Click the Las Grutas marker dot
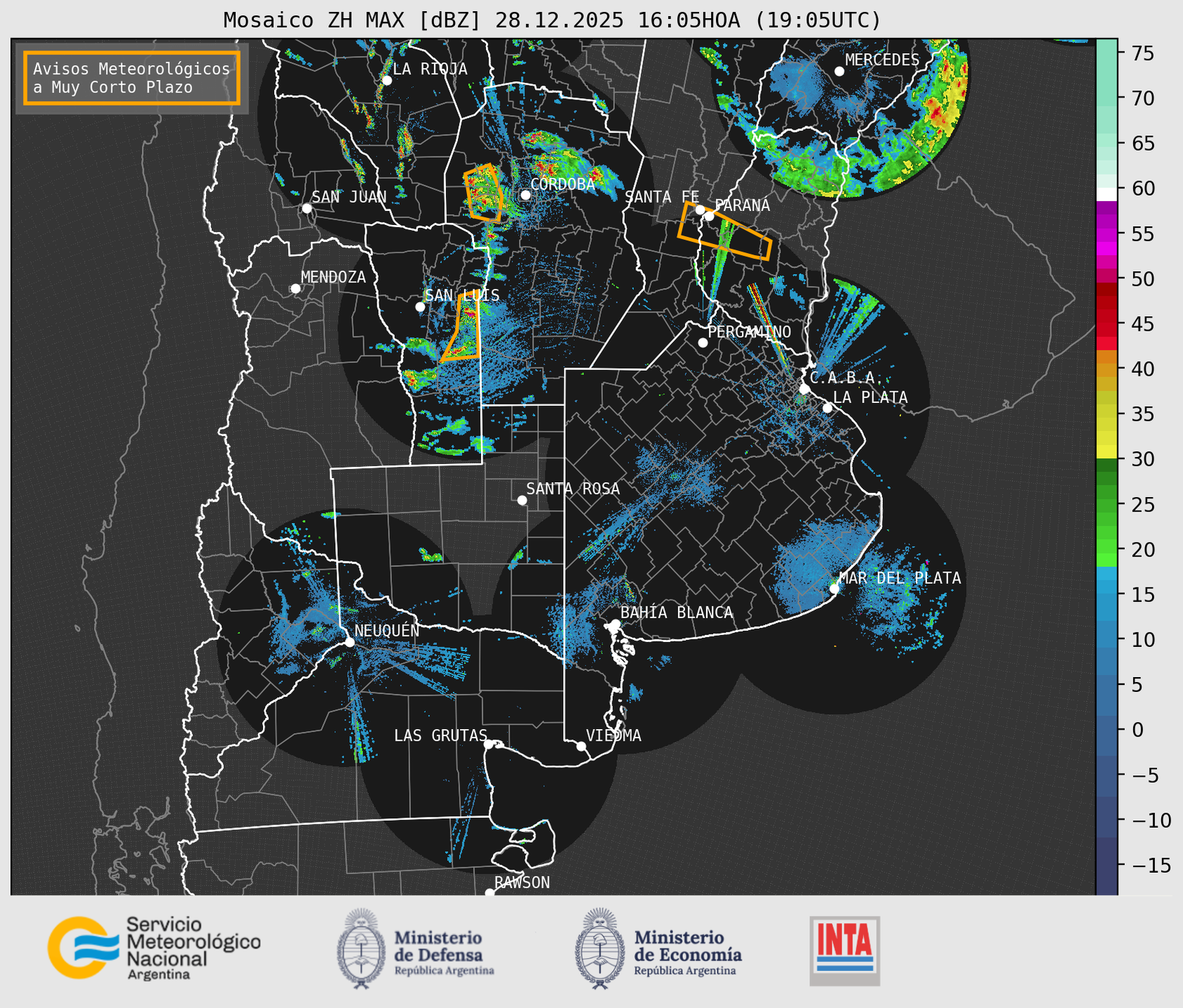This screenshot has height=1008, width=1183. pyautogui.click(x=489, y=744)
